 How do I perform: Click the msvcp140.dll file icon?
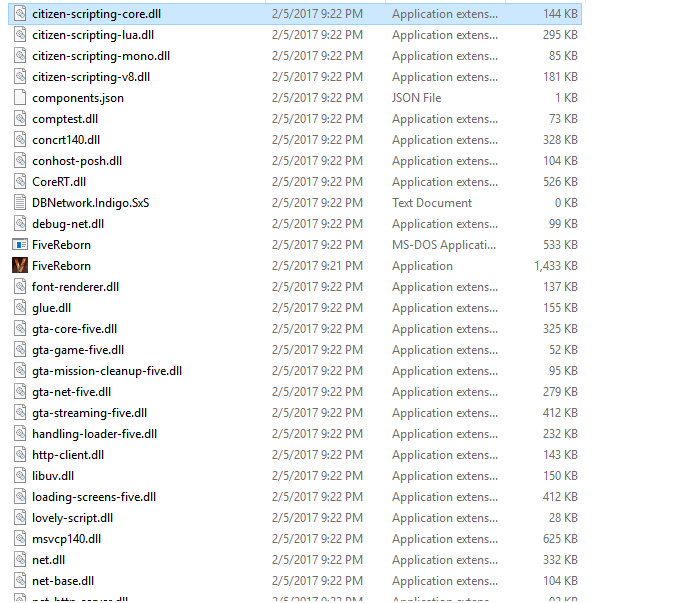[x=20, y=538]
